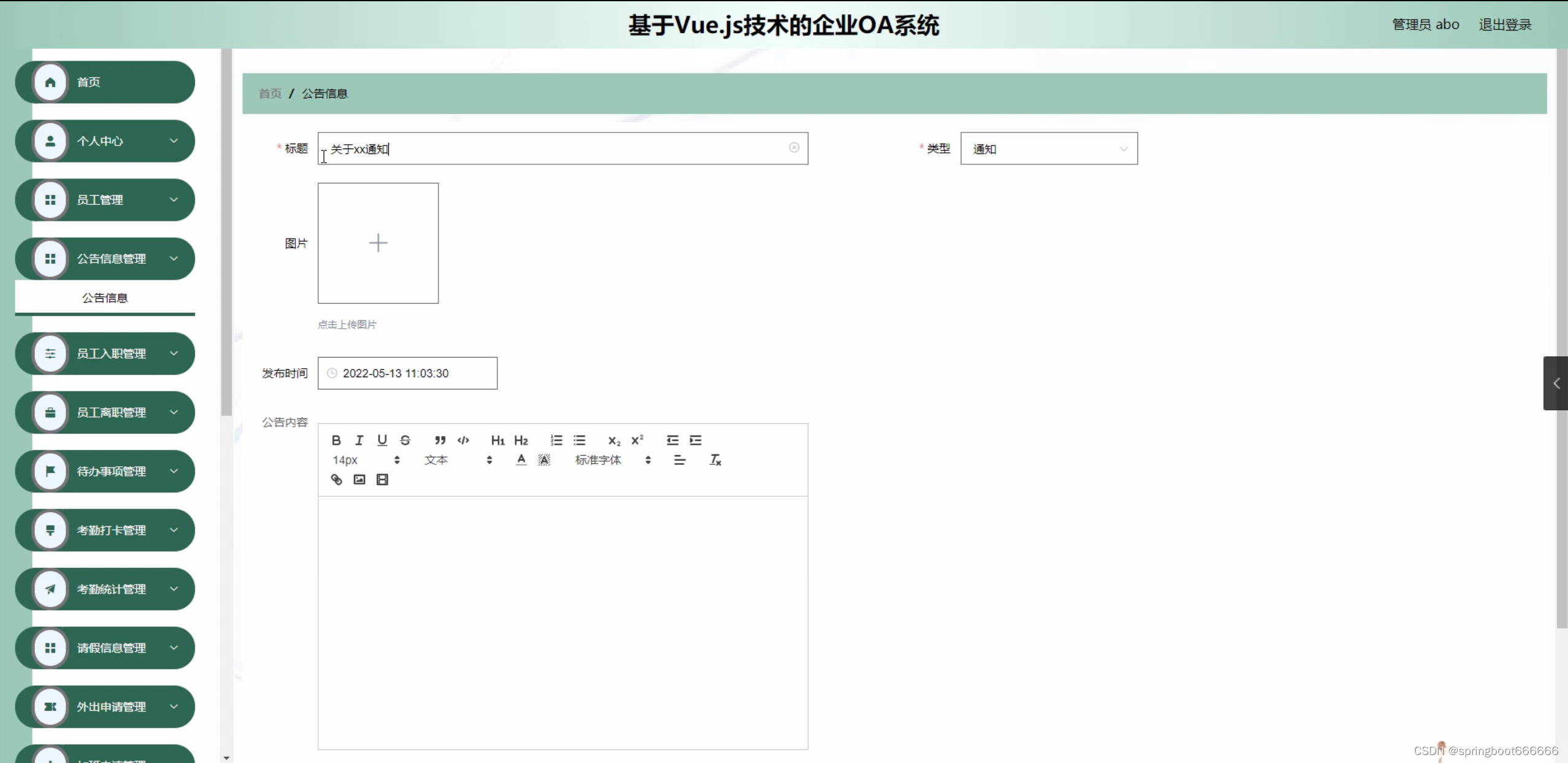The height and width of the screenshot is (763, 1568).
Task: Click the 管理员 abo user label
Action: click(1425, 25)
